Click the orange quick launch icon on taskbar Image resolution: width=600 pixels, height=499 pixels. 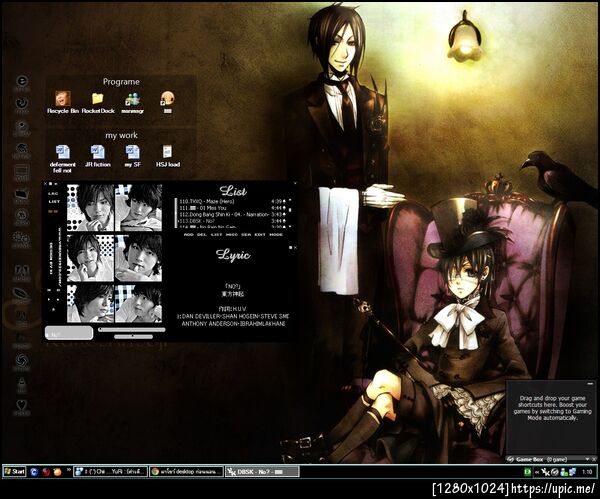58,472
